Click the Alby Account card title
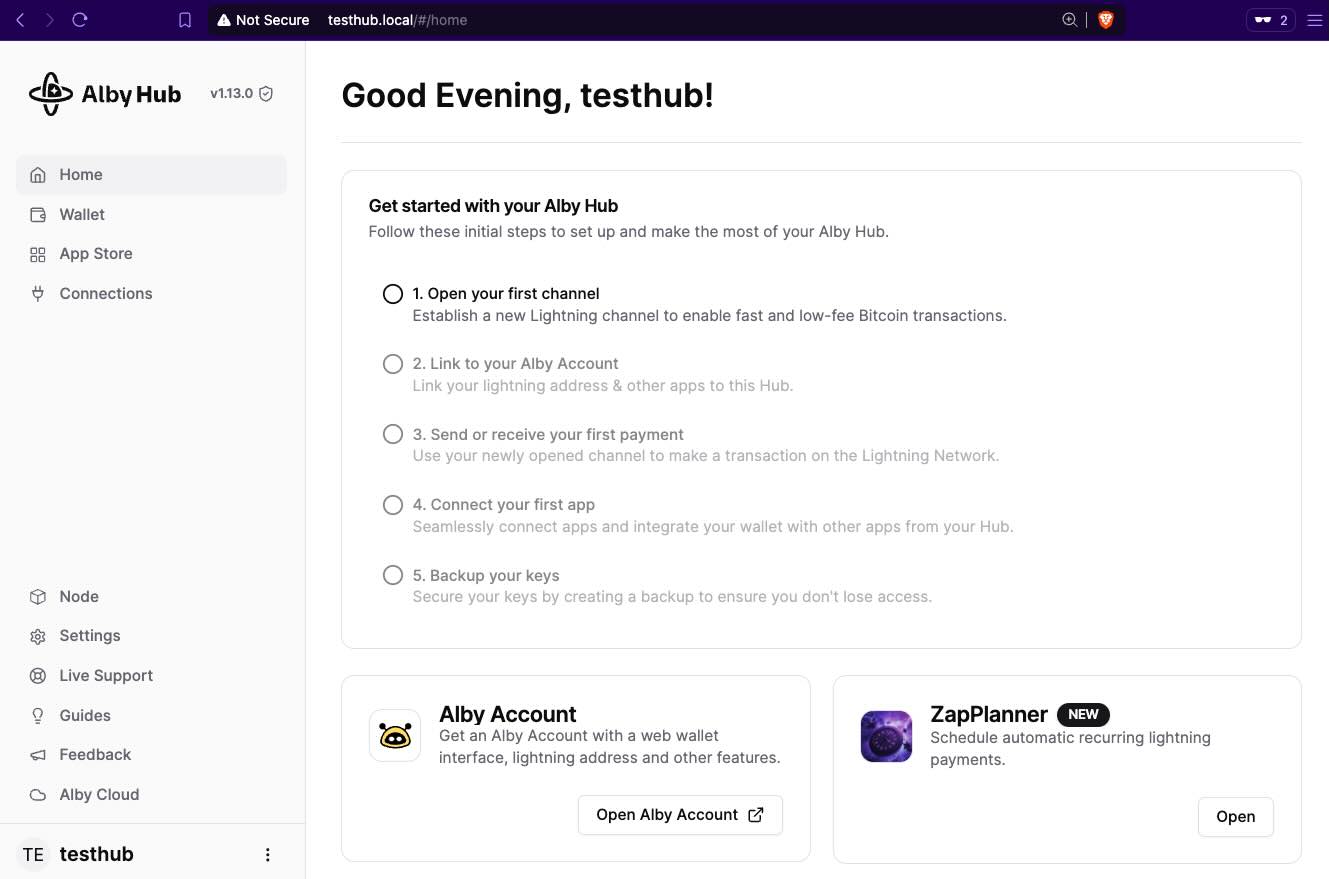Screen dimensions: 1329x879 click(508, 714)
